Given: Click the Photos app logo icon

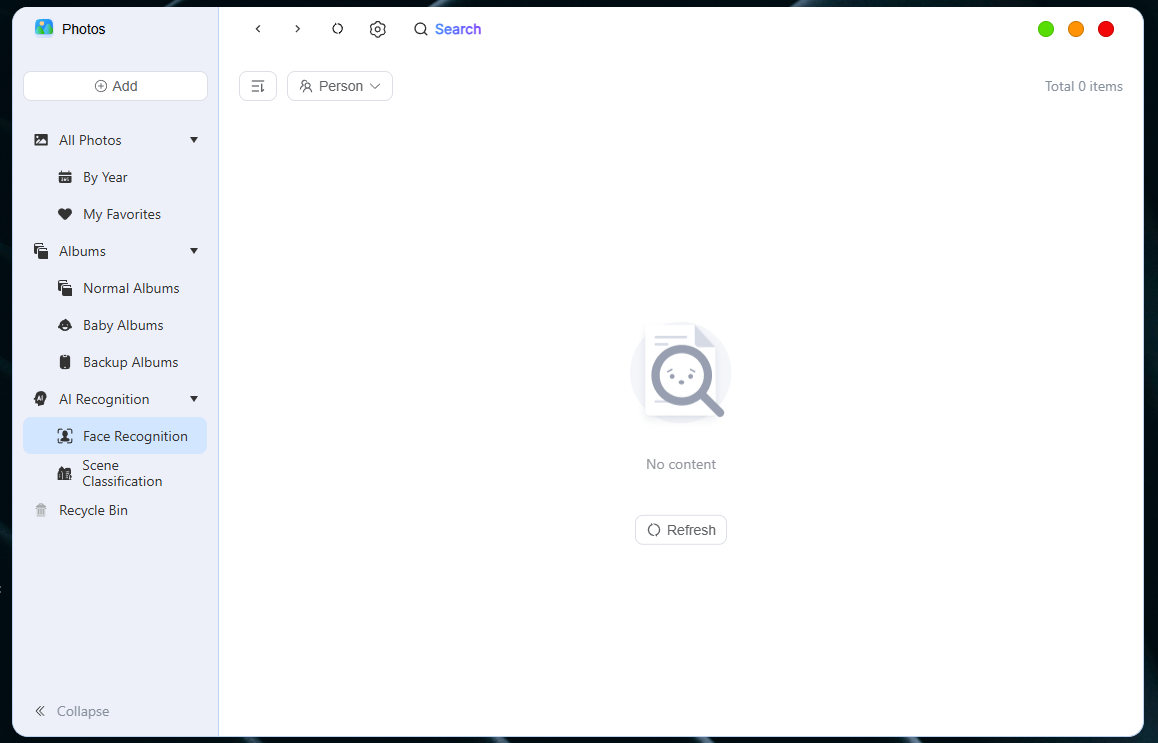Looking at the screenshot, I should [x=44, y=29].
